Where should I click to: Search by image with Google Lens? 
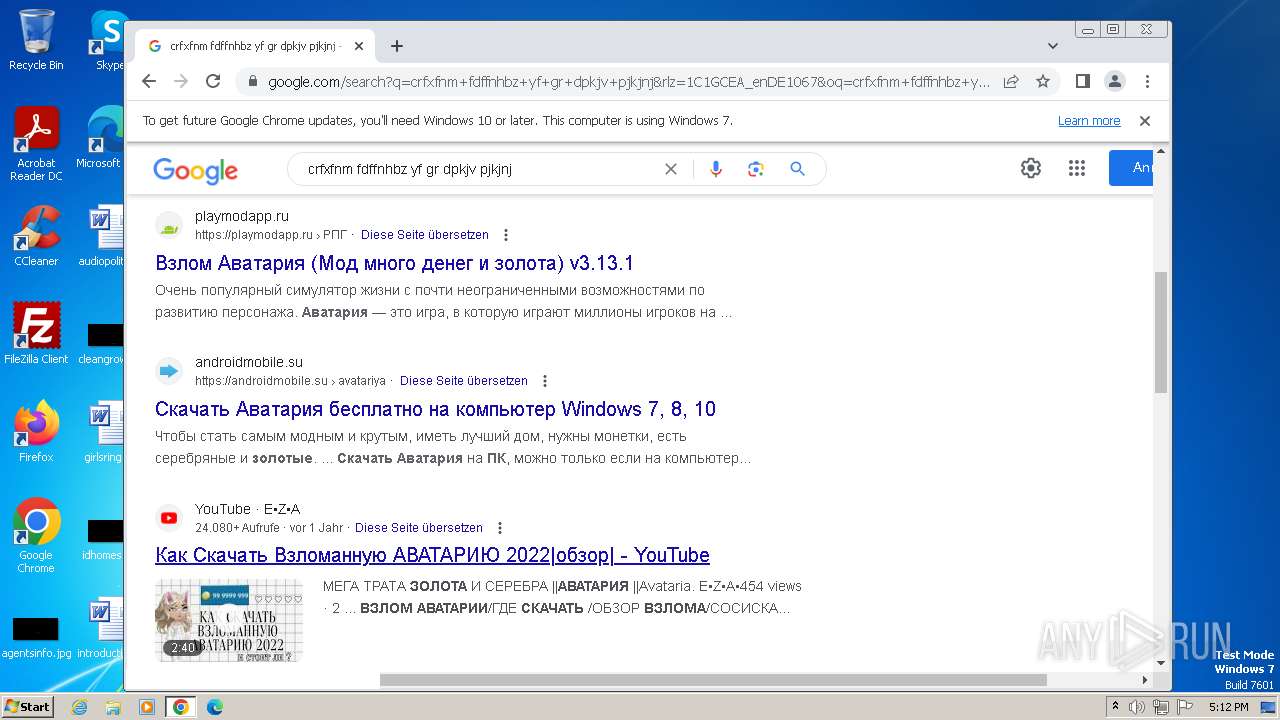756,169
